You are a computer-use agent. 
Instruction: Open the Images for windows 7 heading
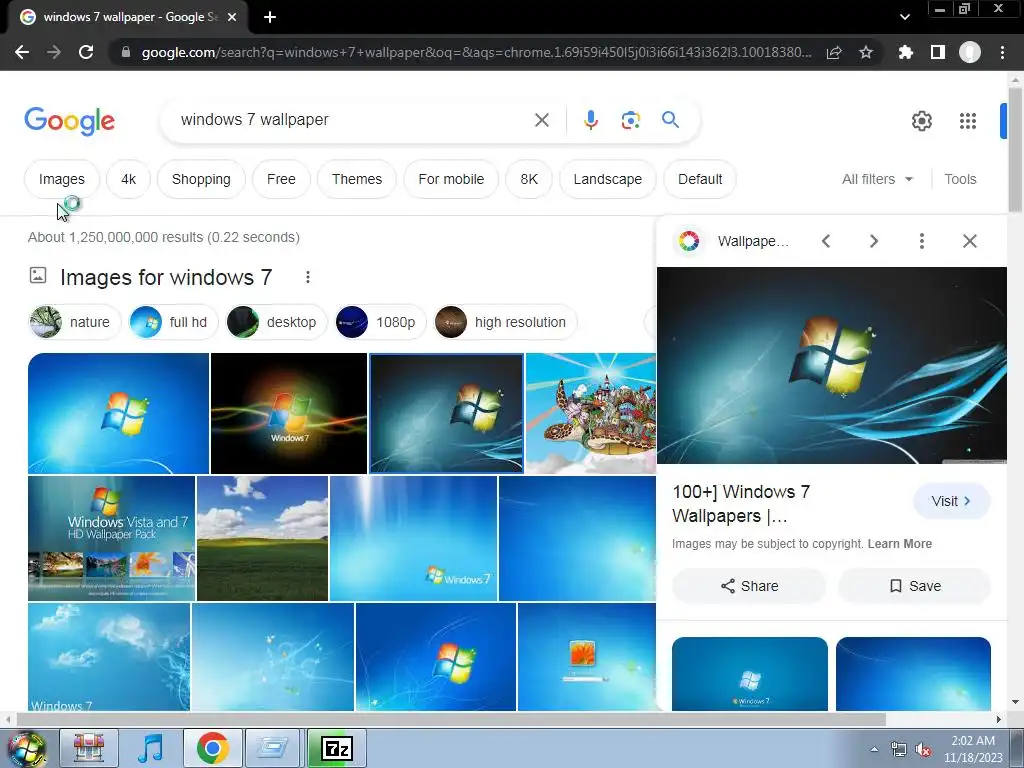point(166,278)
